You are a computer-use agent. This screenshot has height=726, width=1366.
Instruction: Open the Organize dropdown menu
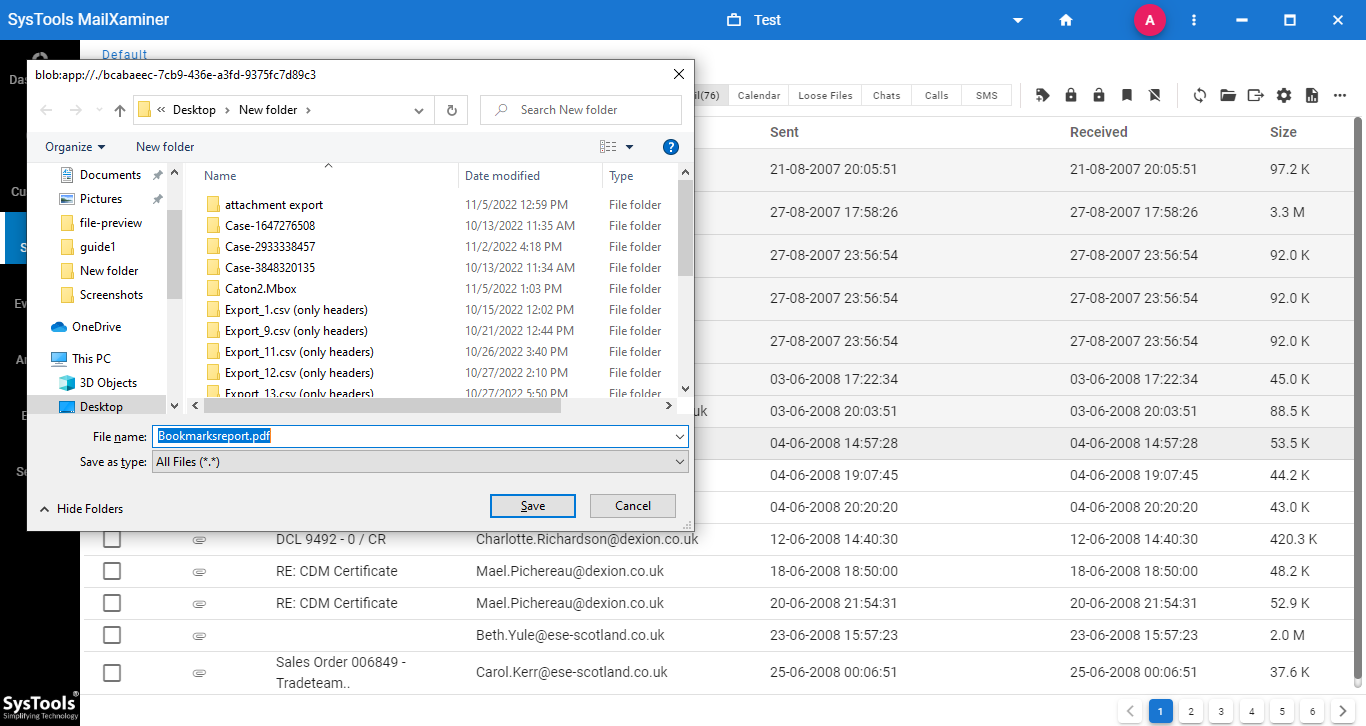tap(75, 147)
